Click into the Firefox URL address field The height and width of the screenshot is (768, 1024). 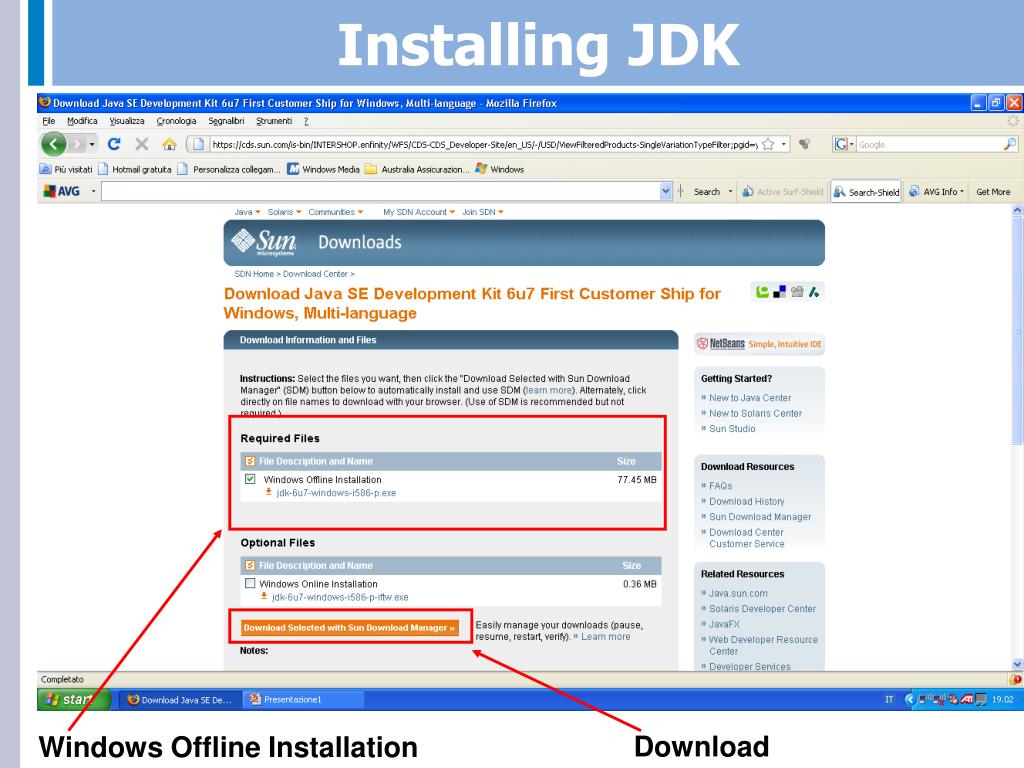click(x=484, y=144)
